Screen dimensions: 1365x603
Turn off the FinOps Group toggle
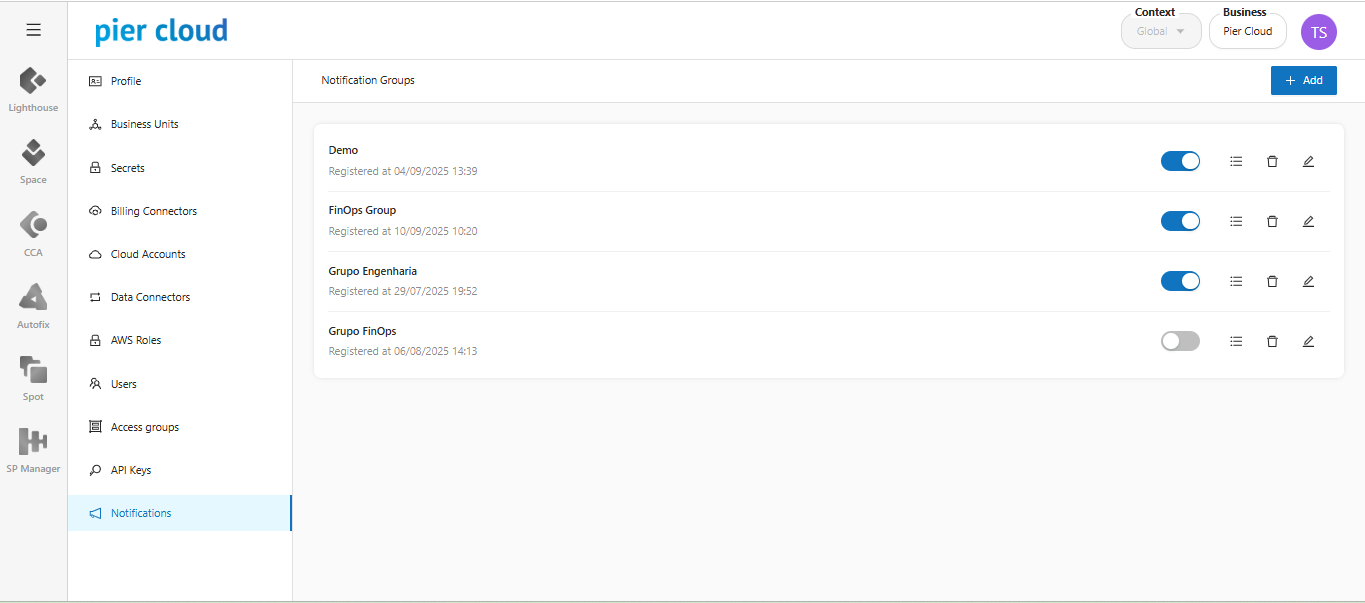coord(1180,221)
